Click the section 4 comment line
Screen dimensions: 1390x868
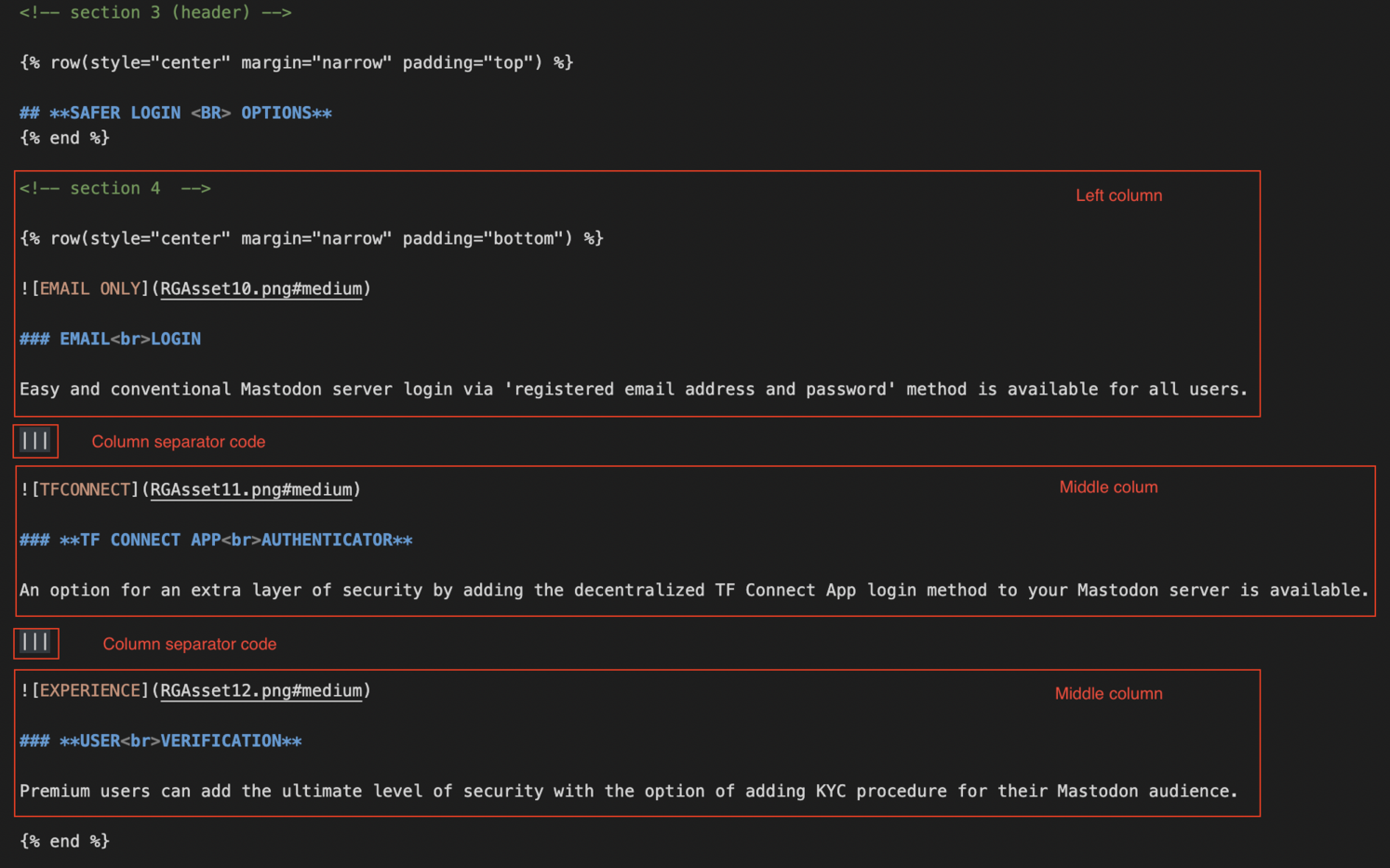[114, 189]
